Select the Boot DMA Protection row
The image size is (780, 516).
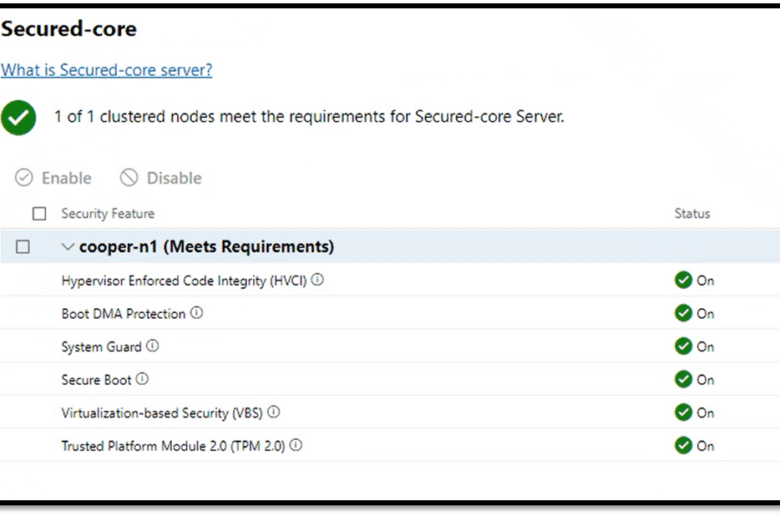pos(390,313)
